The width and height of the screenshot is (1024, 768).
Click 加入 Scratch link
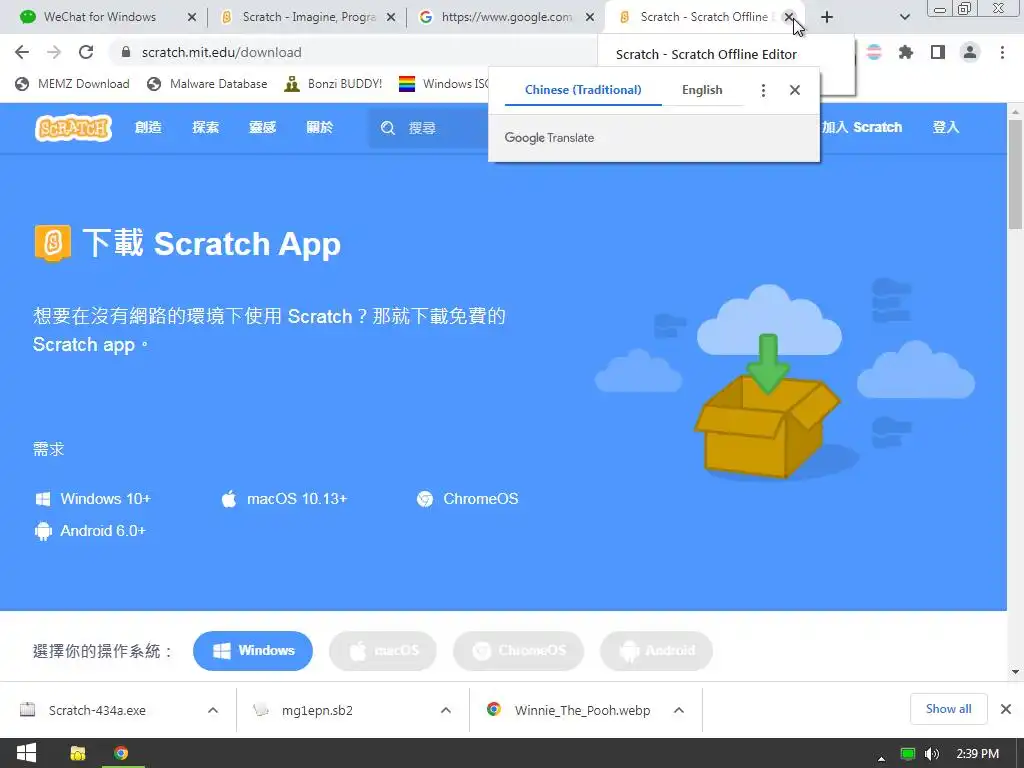(862, 127)
